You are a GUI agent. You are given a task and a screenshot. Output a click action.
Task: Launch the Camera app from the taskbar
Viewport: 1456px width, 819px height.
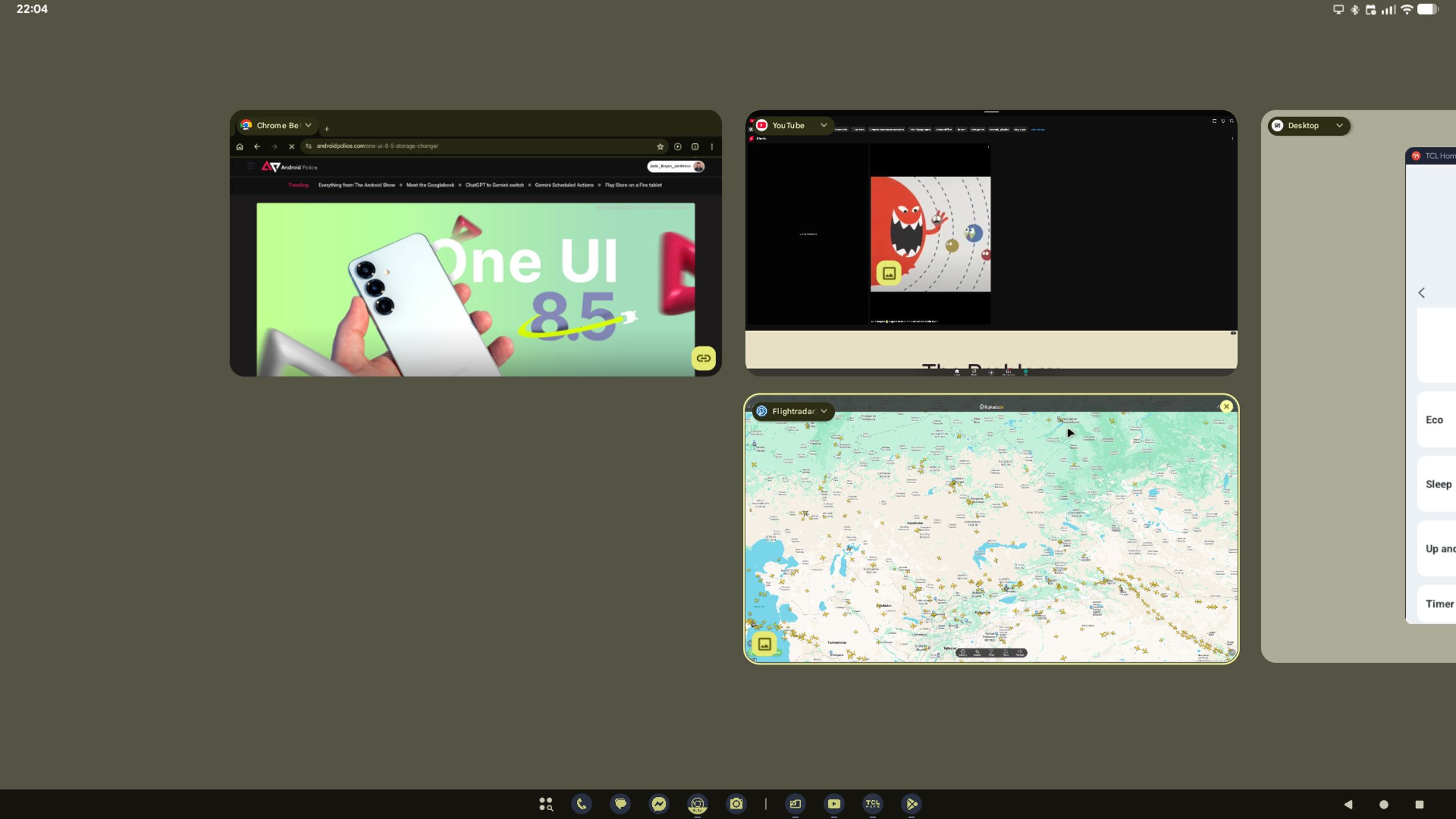pos(736,804)
